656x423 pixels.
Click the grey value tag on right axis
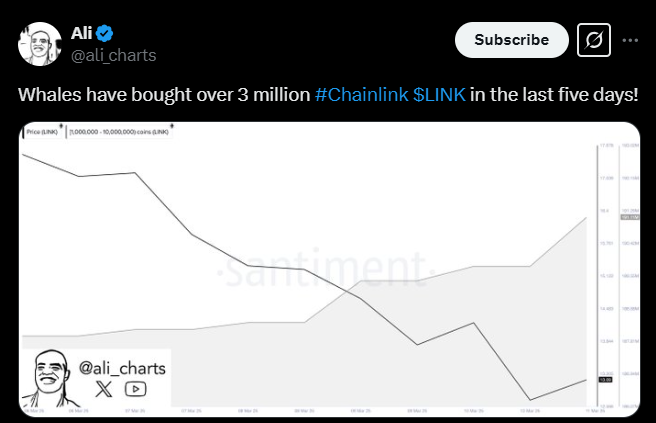coord(629,216)
